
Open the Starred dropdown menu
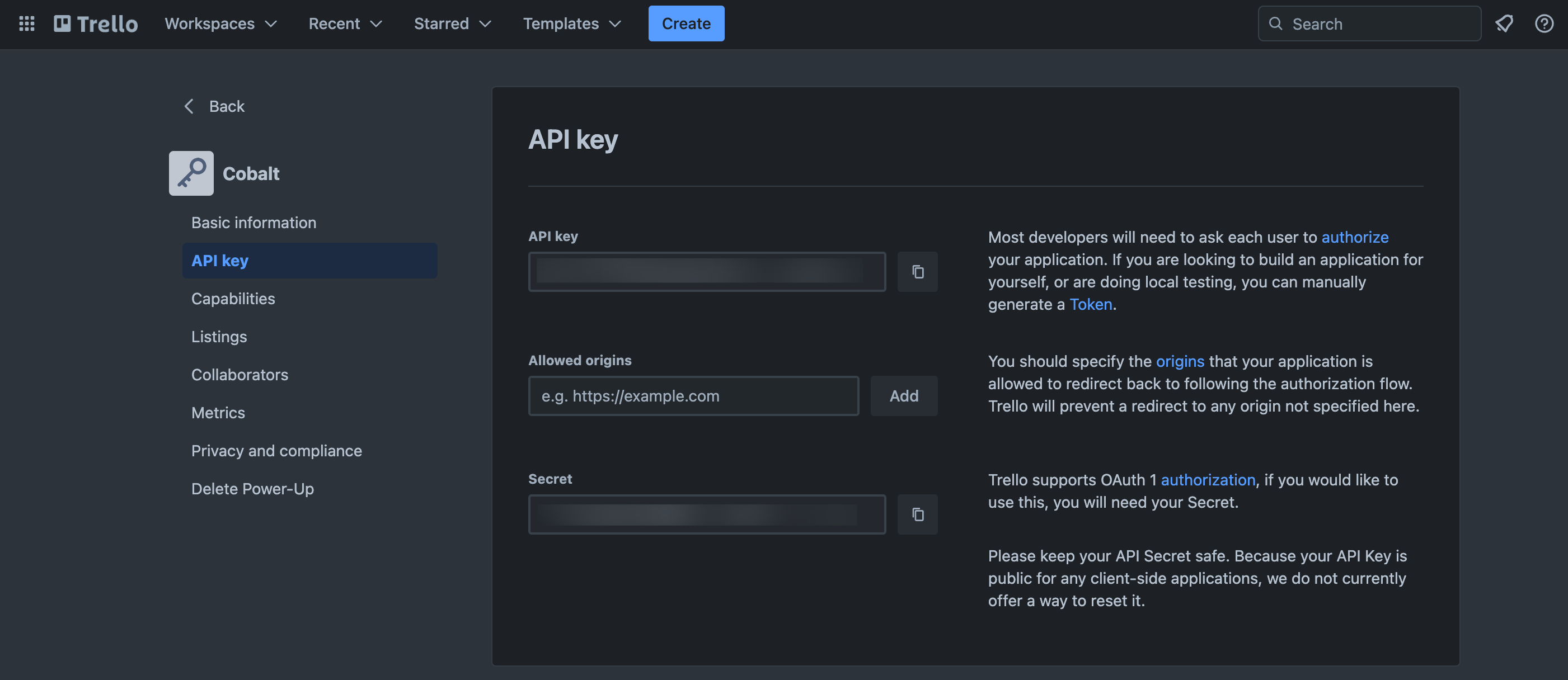452,23
